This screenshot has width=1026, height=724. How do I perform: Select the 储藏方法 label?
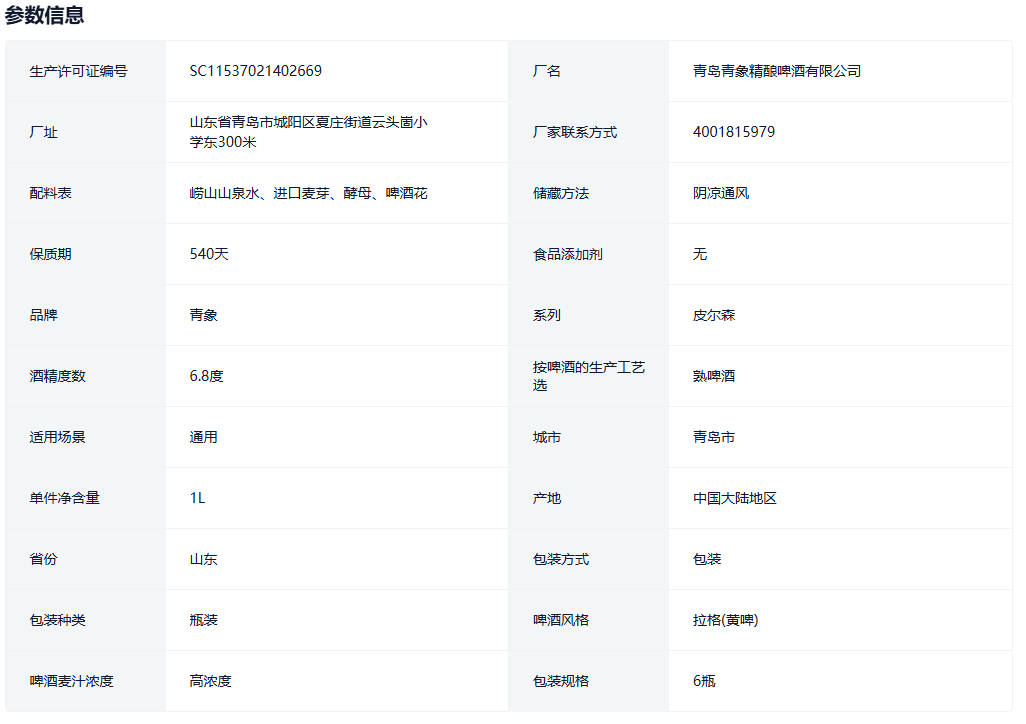(561, 192)
